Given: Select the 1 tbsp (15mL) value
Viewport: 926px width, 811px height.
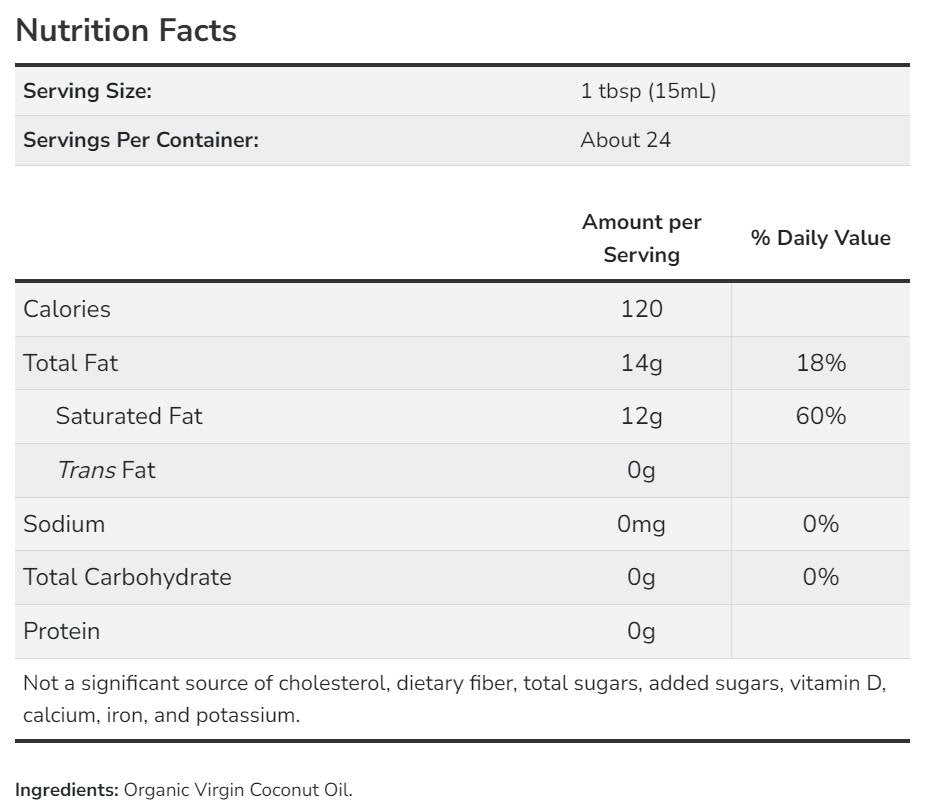Looking at the screenshot, I should (x=648, y=91).
